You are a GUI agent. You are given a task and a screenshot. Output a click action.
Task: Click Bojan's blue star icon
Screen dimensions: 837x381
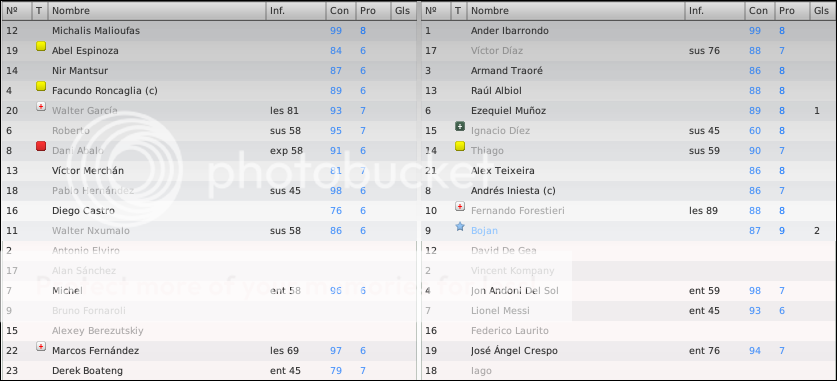click(x=460, y=226)
